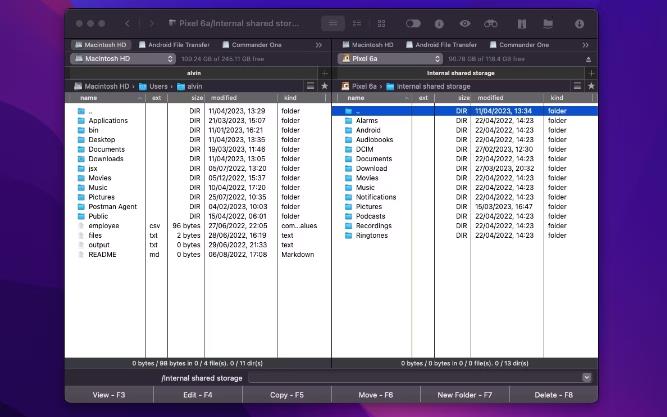The image size is (667, 417).
Task: Click the Internal shared storage breadcrumb
Action: coord(428,86)
